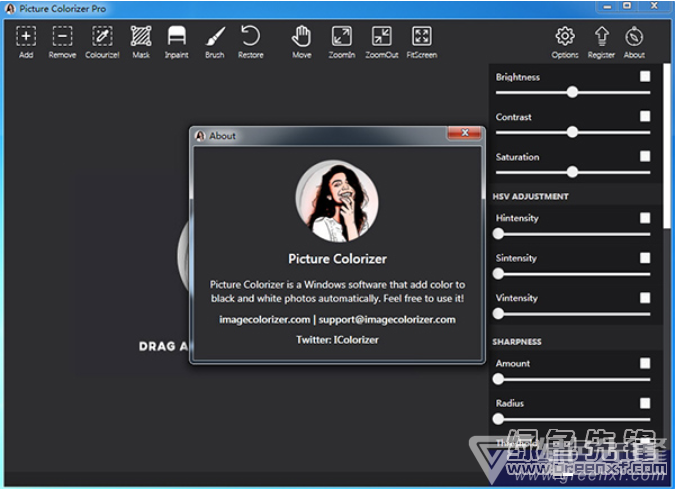Pick the Inpaint tool
The width and height of the screenshot is (676, 489).
click(x=176, y=42)
